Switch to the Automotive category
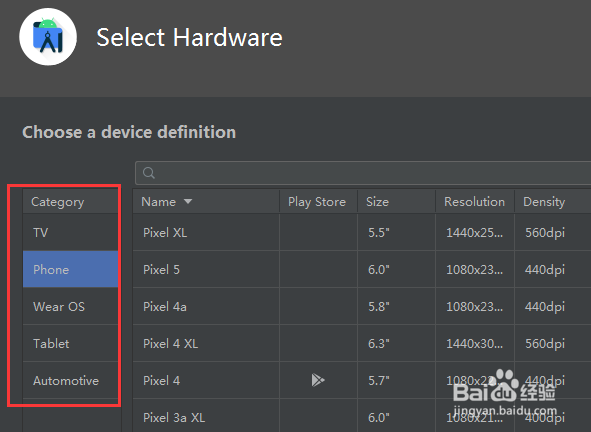The width and height of the screenshot is (591, 432). (x=70, y=380)
